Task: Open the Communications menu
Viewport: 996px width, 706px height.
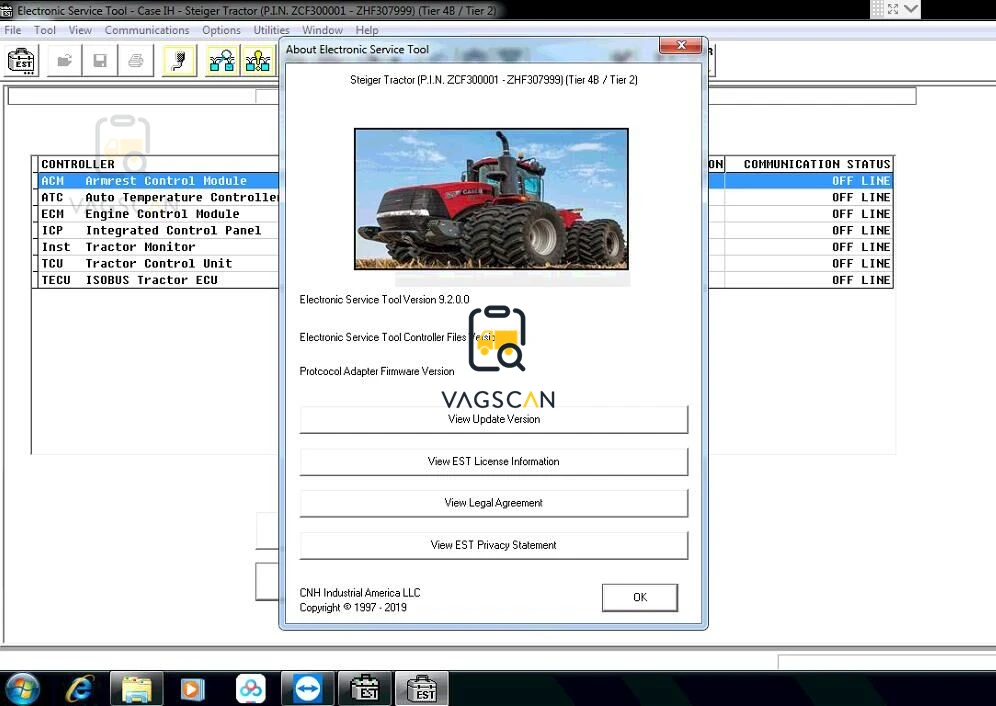Action: (147, 30)
